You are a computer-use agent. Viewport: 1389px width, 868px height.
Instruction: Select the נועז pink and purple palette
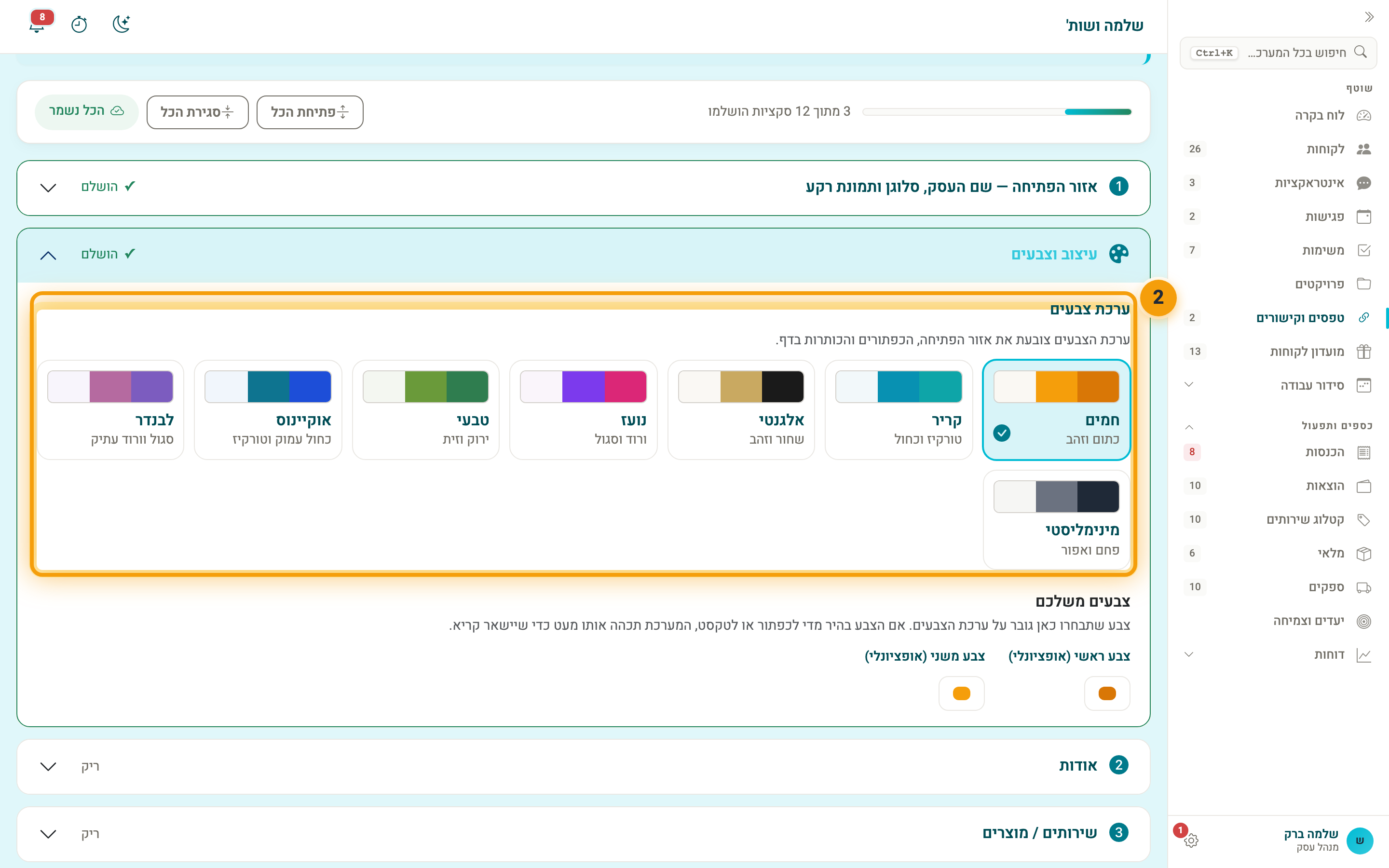[x=583, y=410]
